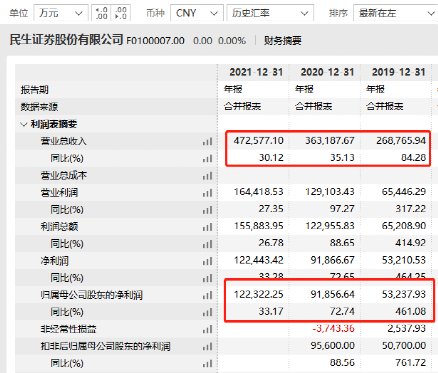Screen dimensions: 438x373
Task: Select the cell 53,210.53
Action: (404, 260)
